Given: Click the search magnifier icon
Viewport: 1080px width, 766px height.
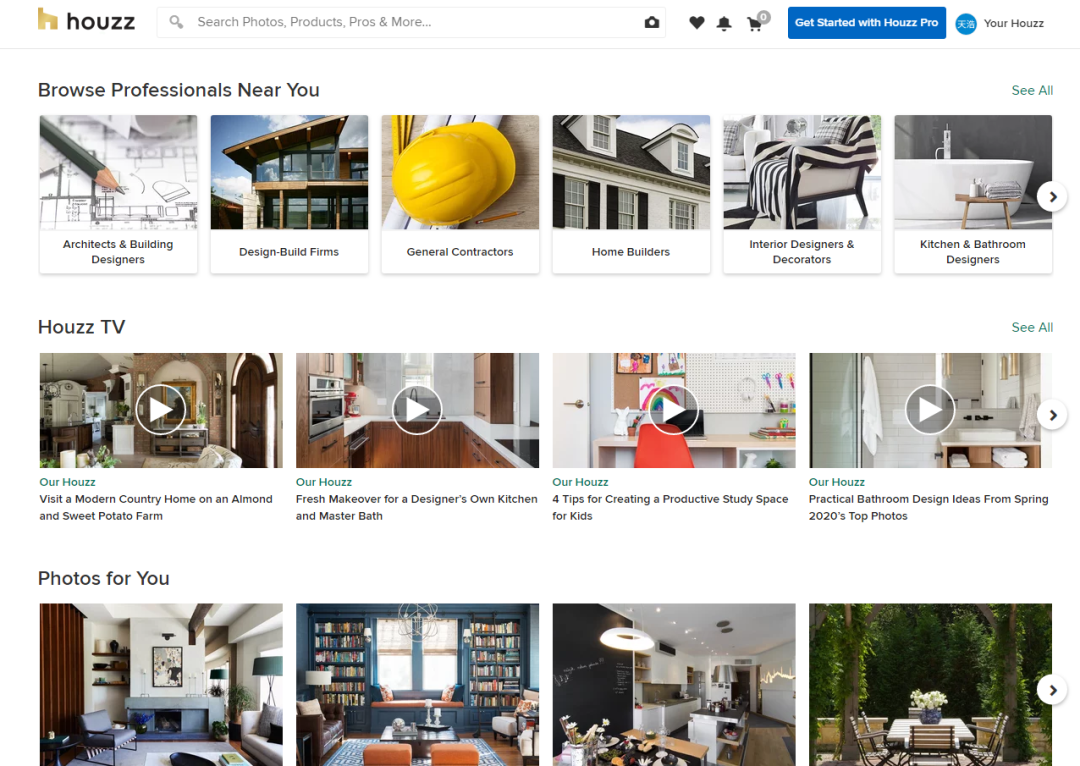Looking at the screenshot, I should 176,22.
